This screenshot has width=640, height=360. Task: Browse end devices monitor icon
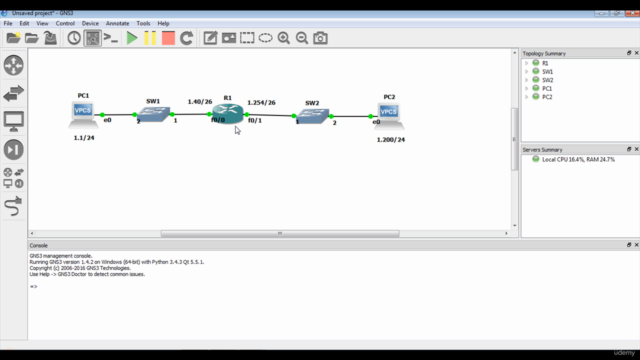pos(13,121)
